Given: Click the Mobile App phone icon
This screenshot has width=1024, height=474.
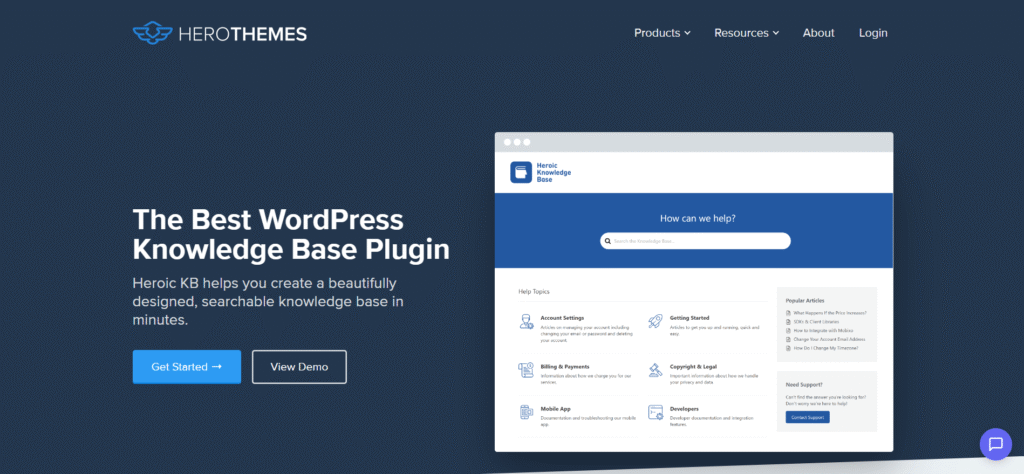Looking at the screenshot, I should pyautogui.click(x=526, y=412).
